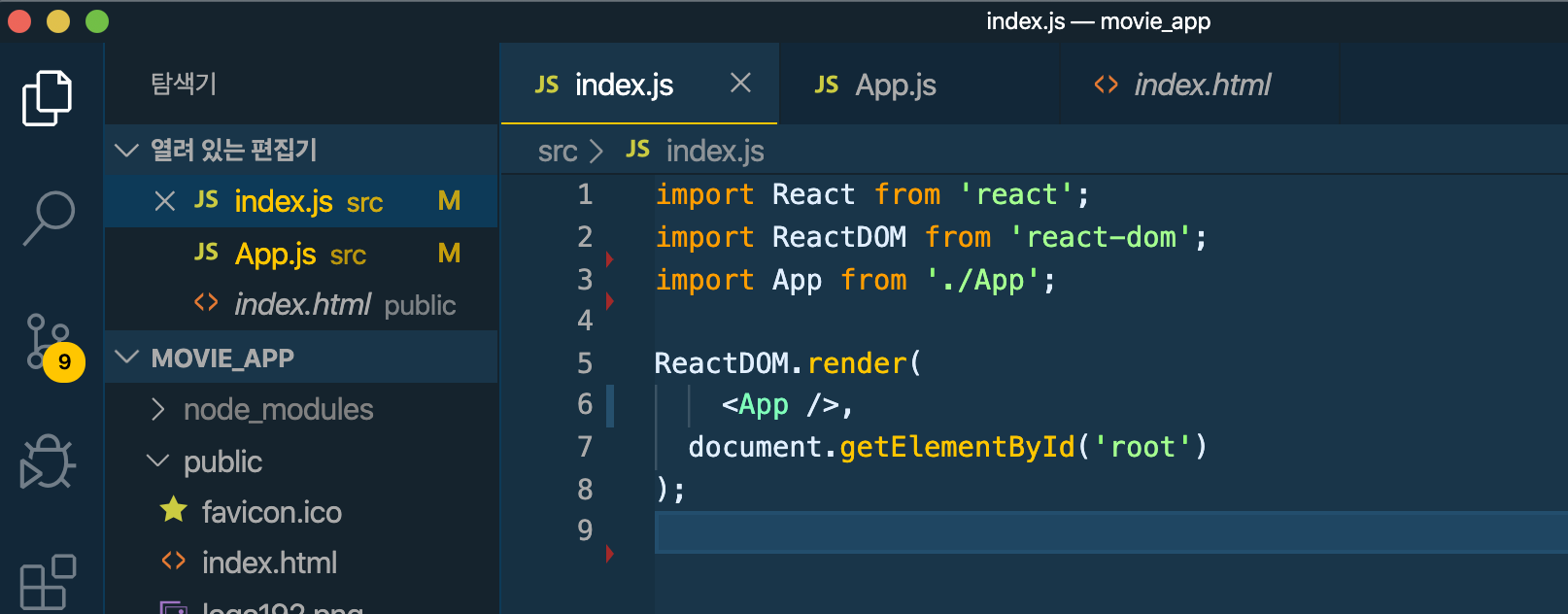
Task: Click the index.js breadcrumb segment
Action: coord(715,151)
